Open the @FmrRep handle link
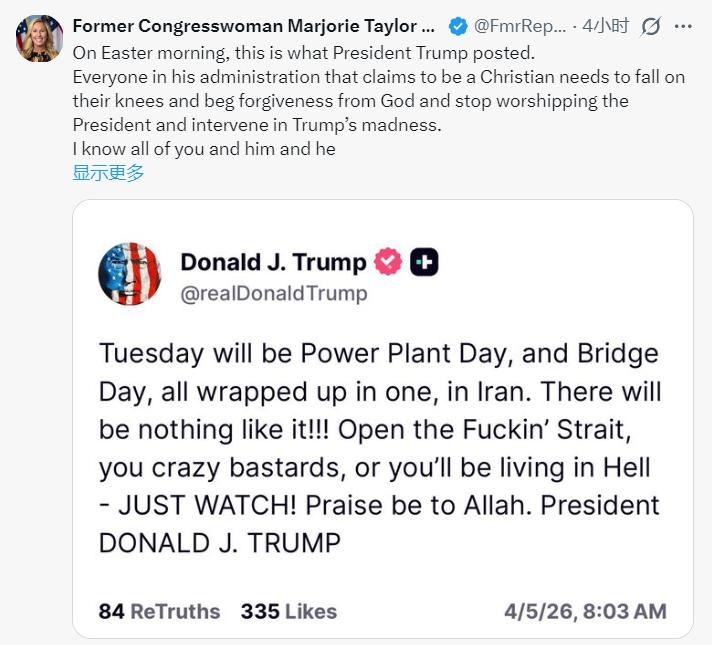The image size is (712, 645). pyautogui.click(x=520, y=26)
